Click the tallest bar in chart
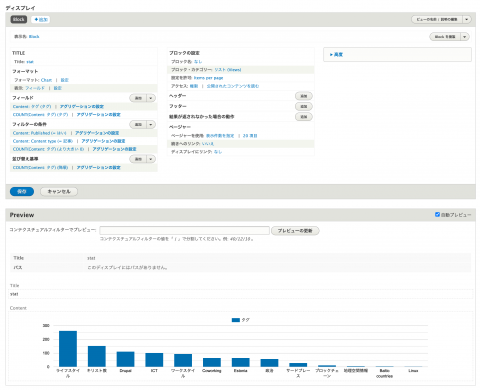The height and width of the screenshot is (390, 480). pos(68,349)
